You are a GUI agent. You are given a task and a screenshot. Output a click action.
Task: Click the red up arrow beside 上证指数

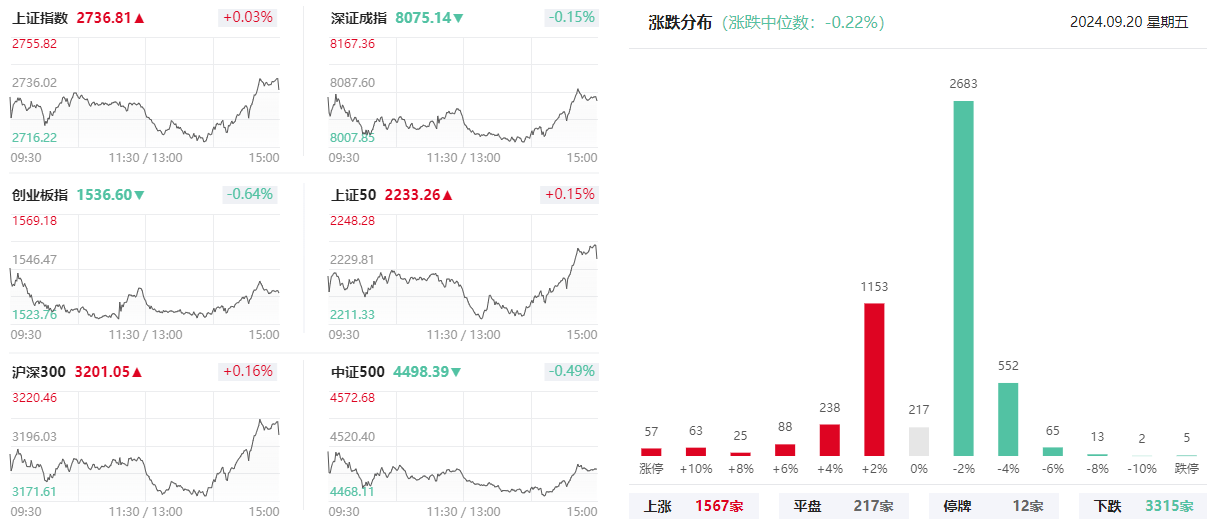(139, 18)
